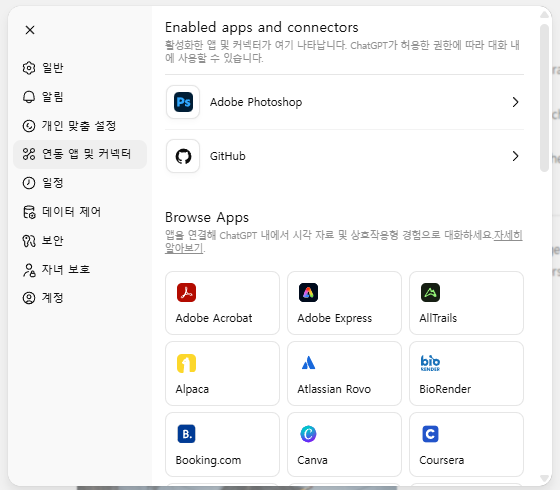
Task: Click the Booking.com B. icon
Action: [186, 434]
